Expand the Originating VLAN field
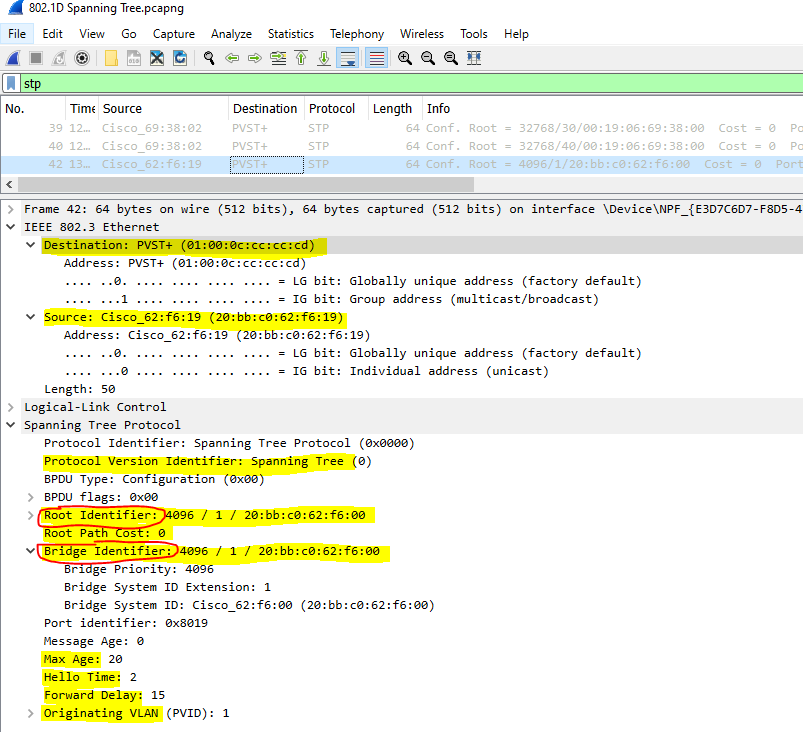 [31, 713]
